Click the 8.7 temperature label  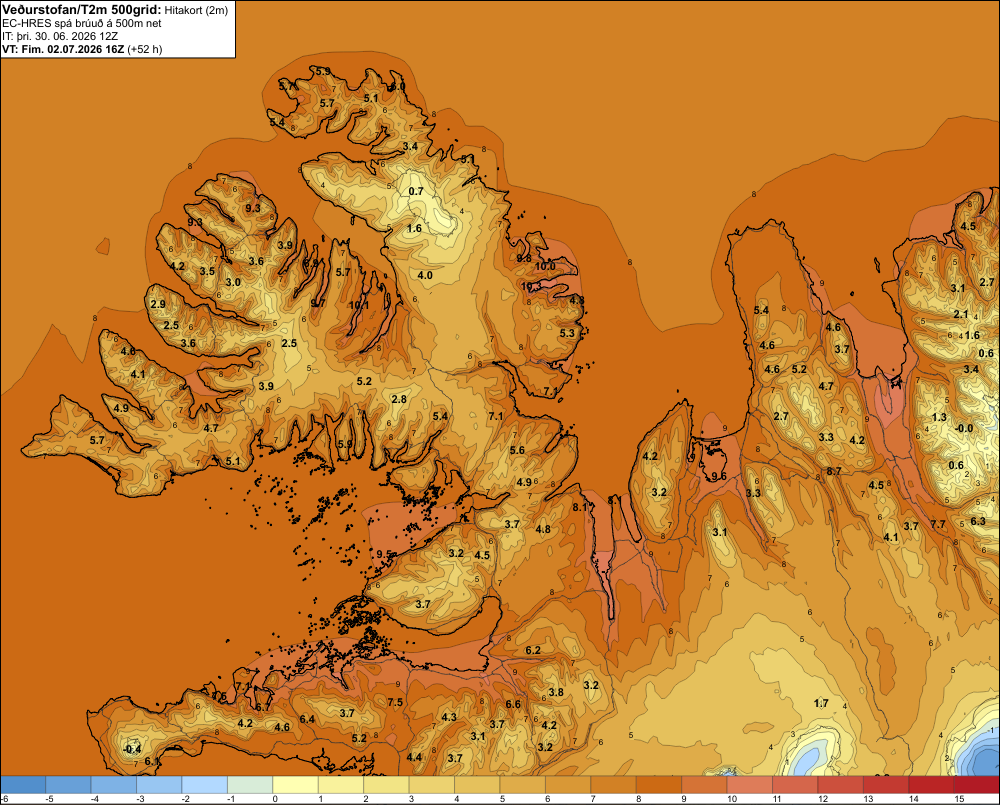tap(834, 471)
